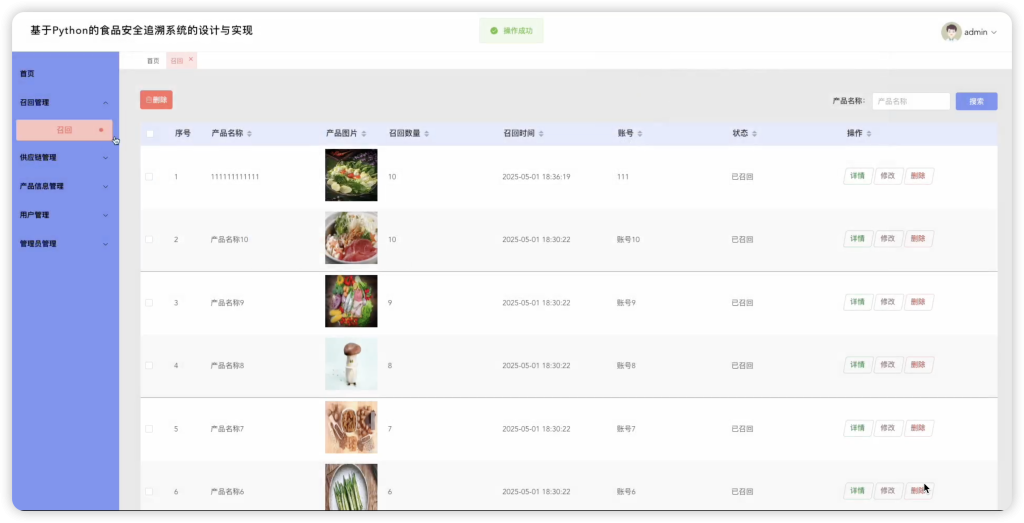The height and width of the screenshot is (523, 1024).
Task: Sort by 产品图片 column arrows
Action: pyautogui.click(x=364, y=133)
